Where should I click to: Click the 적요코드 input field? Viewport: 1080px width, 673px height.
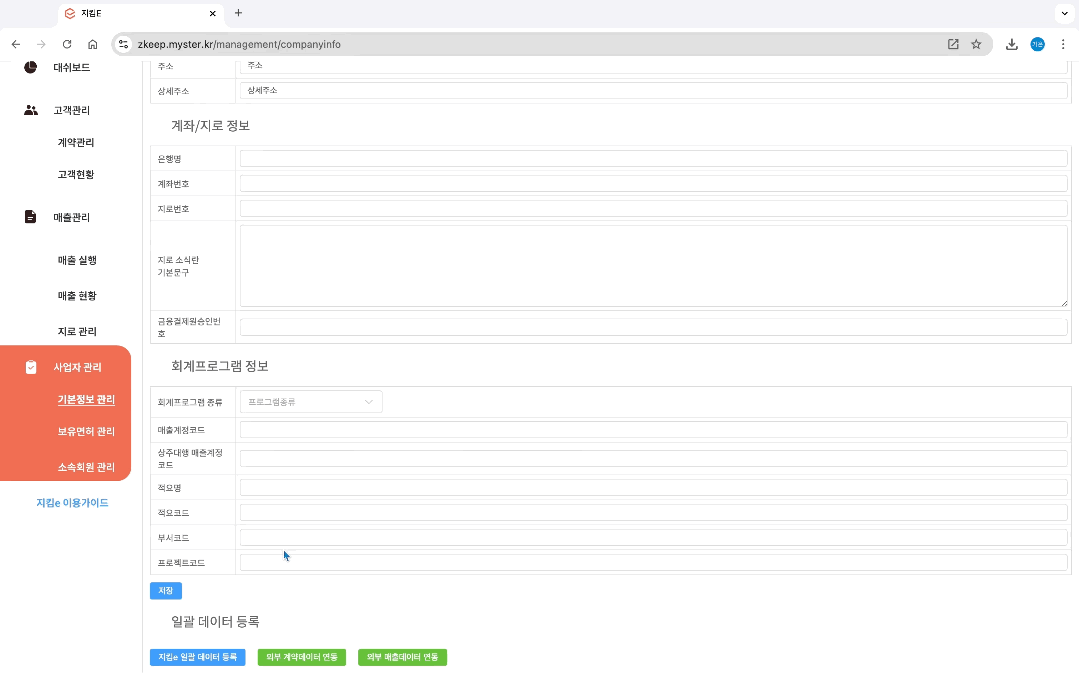tap(654, 512)
